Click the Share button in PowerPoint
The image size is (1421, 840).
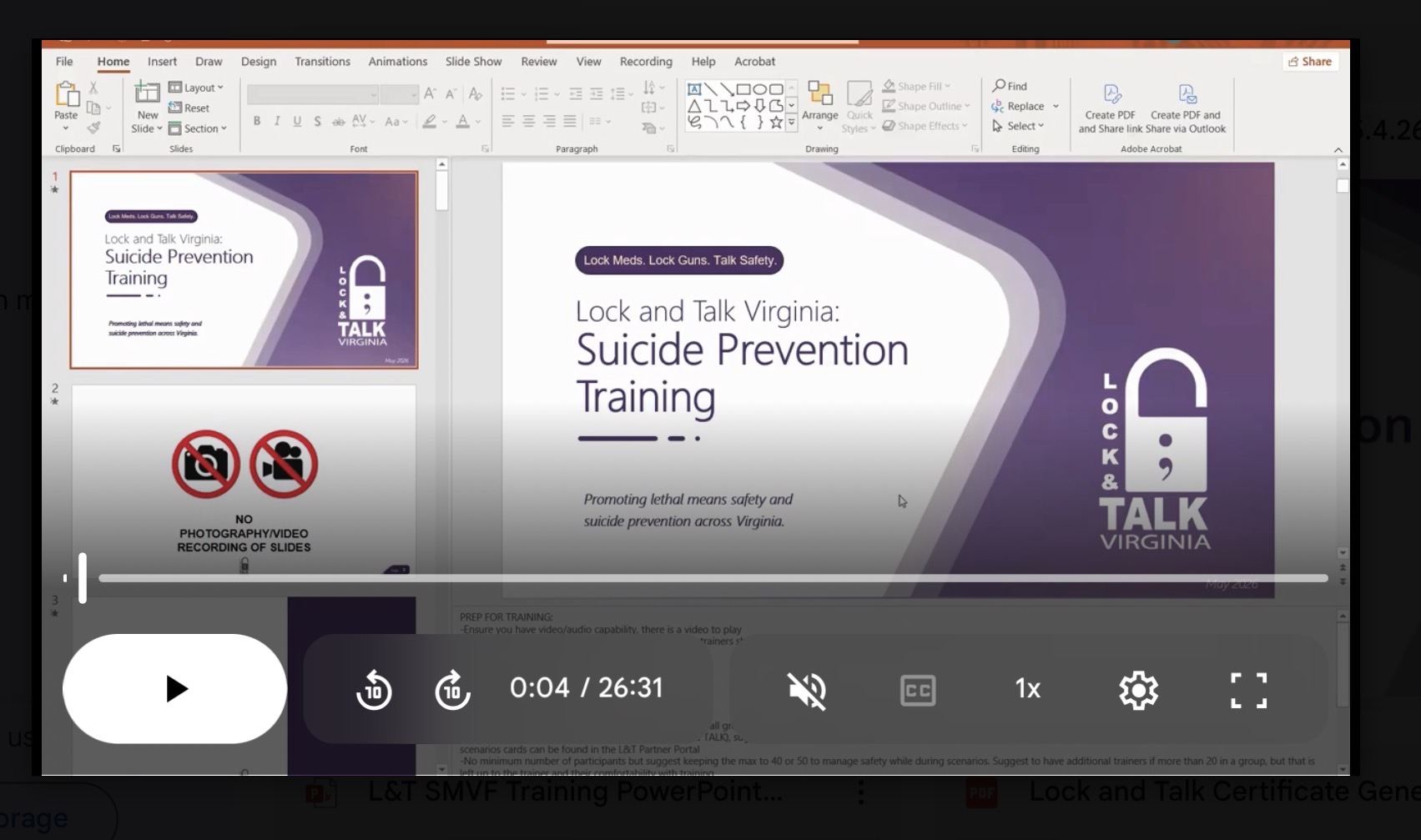[1310, 62]
